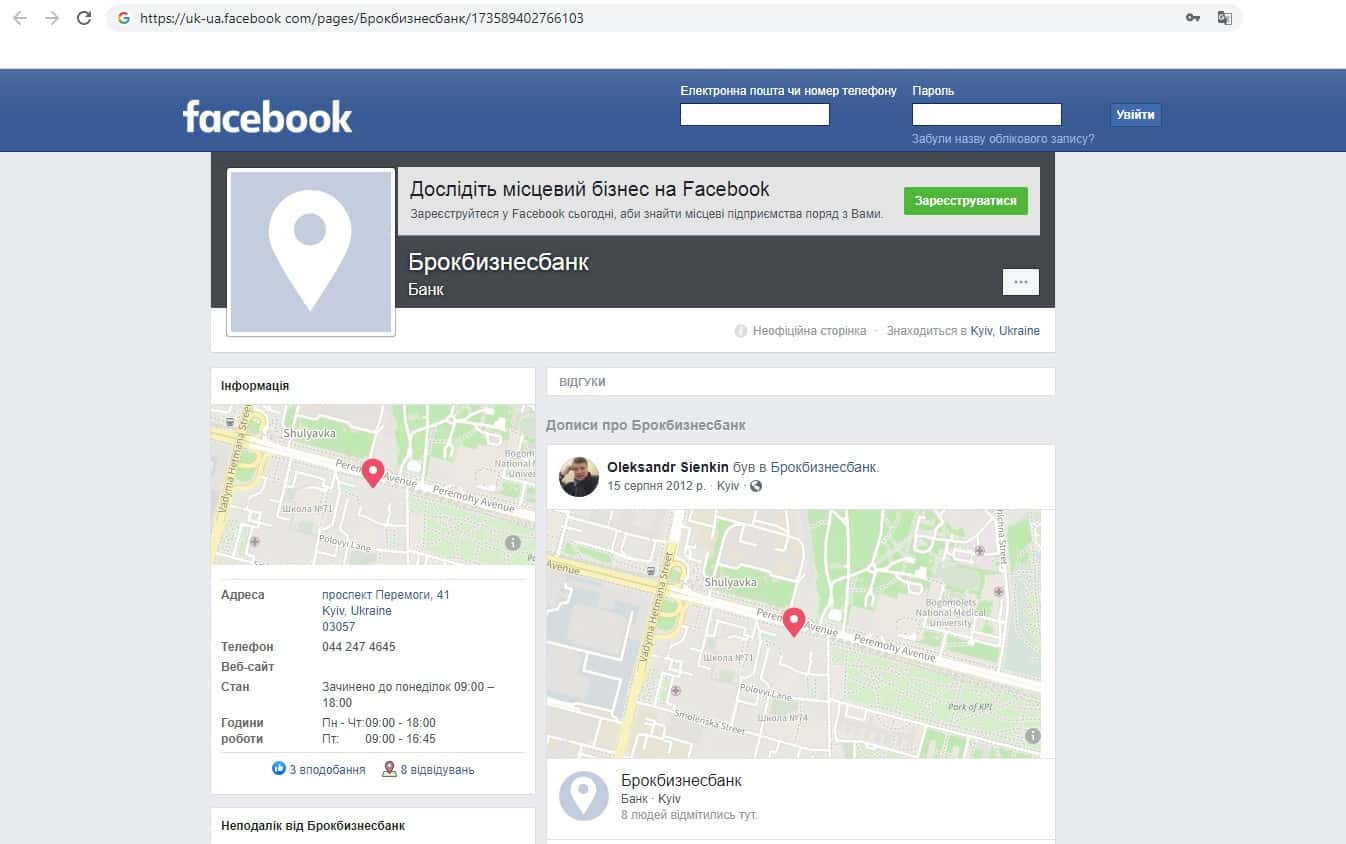Click the browser forward arrow
The image size is (1346, 844).
pos(52,18)
